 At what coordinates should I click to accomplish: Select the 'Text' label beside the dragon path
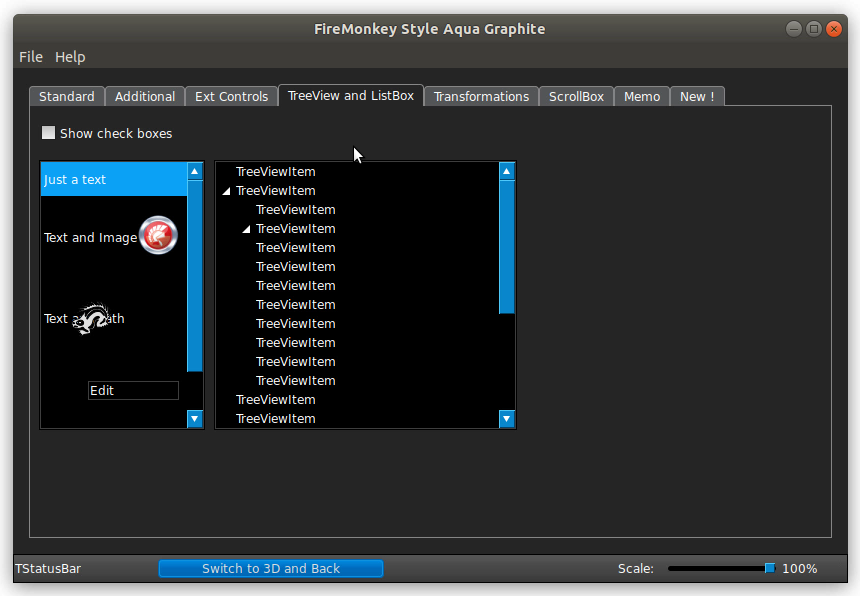click(55, 319)
